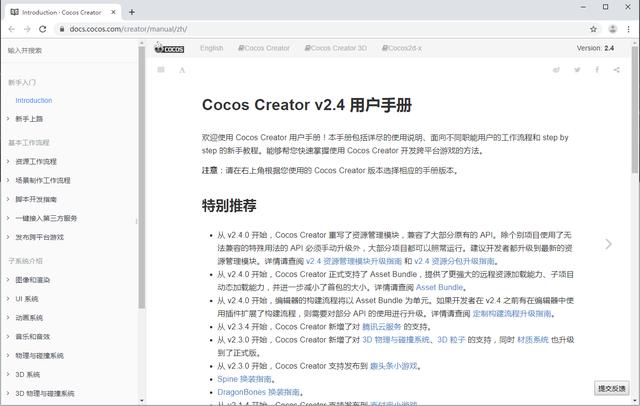The width and height of the screenshot is (640, 406).
Task: Open the v2.4 资源管理模块升级指南 link
Action: [x=354, y=261]
